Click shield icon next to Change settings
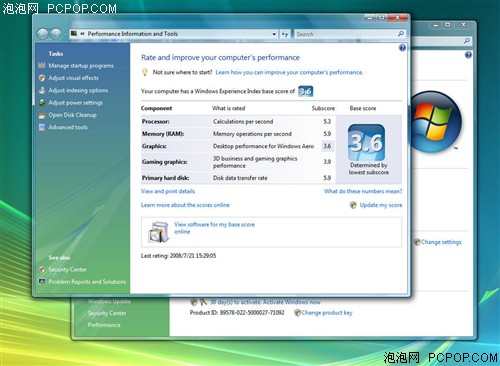500x366 pixels. [417, 242]
